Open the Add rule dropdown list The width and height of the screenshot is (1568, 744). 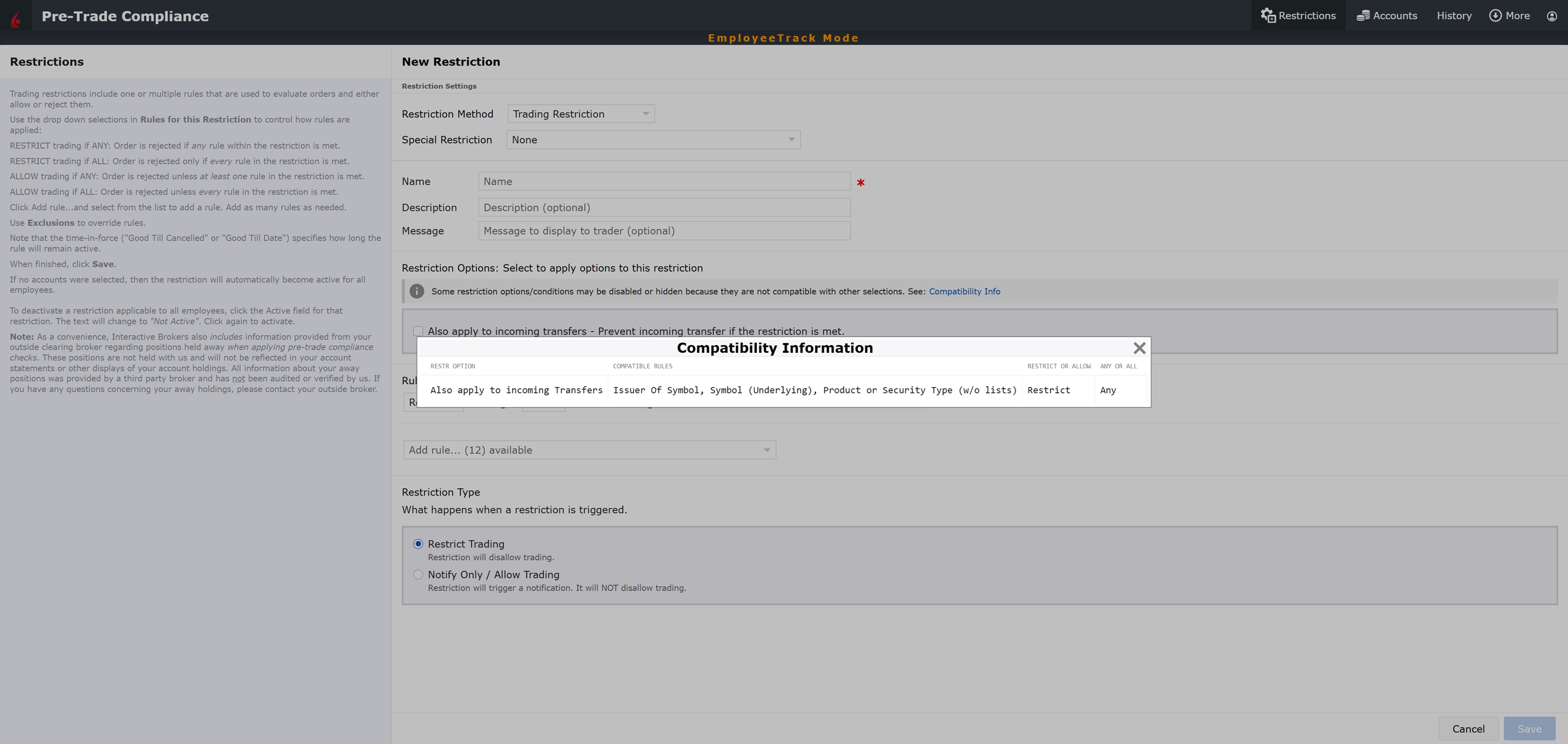tap(589, 450)
